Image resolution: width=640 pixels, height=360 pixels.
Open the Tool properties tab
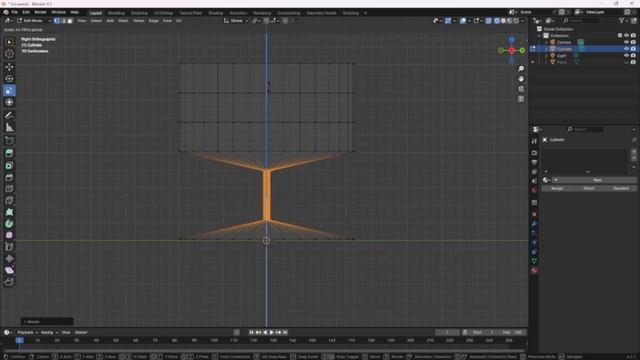click(534, 141)
